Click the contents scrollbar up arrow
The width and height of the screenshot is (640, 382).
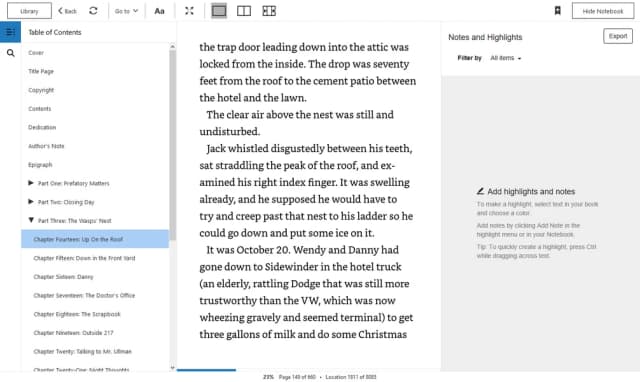pyautogui.click(x=172, y=47)
